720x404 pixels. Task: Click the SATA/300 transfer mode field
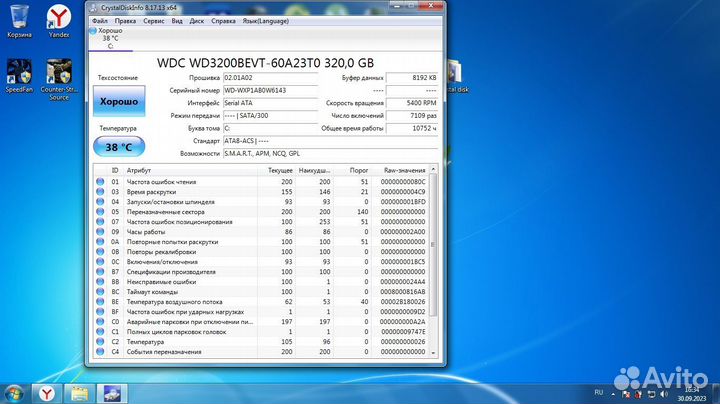tap(270, 116)
